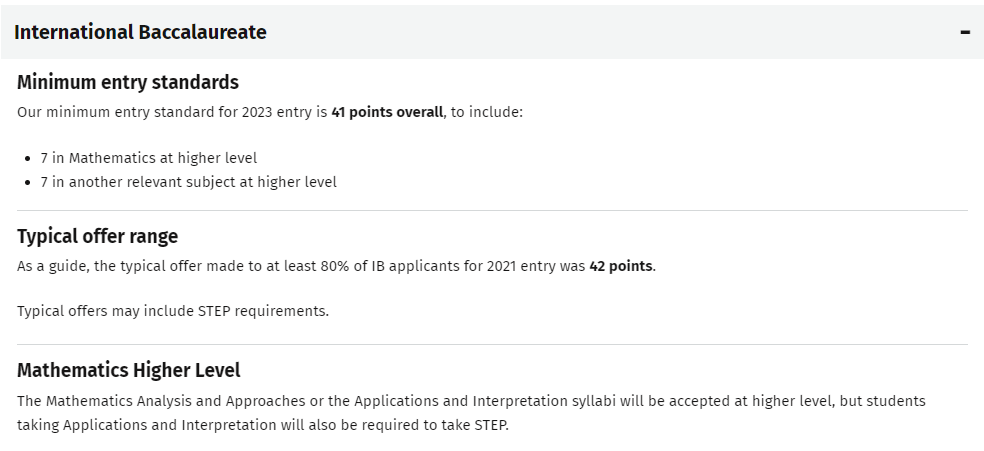Viewport: 984px width, 451px height.
Task: Click the Mathematics Higher Level heading
Action: (x=129, y=370)
